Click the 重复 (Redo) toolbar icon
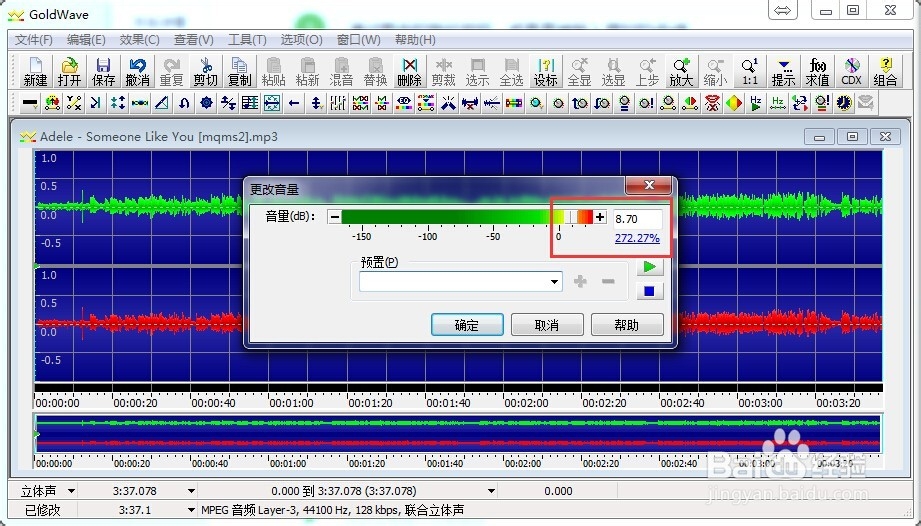The width and height of the screenshot is (921, 526). [x=172, y=72]
